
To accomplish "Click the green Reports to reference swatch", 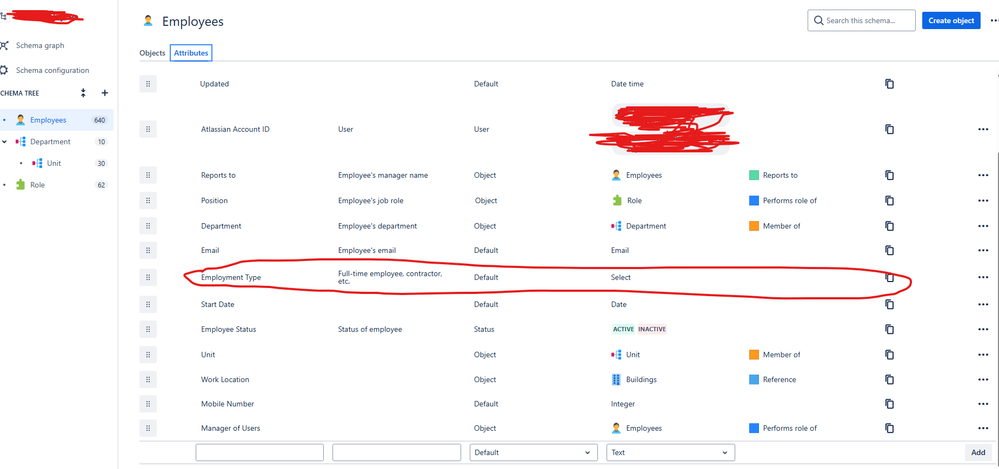I will pos(754,175).
